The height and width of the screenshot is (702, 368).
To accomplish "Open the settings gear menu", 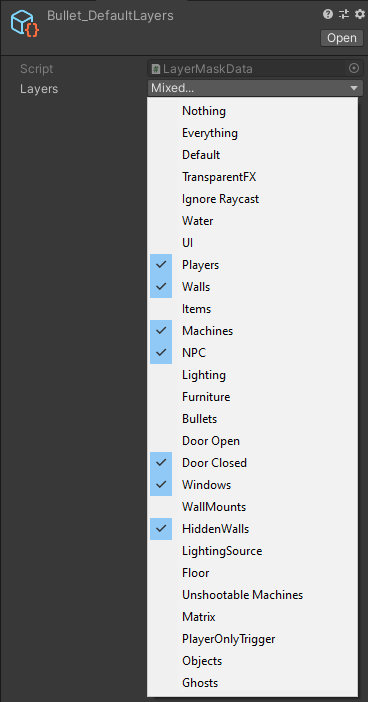I will pos(359,14).
